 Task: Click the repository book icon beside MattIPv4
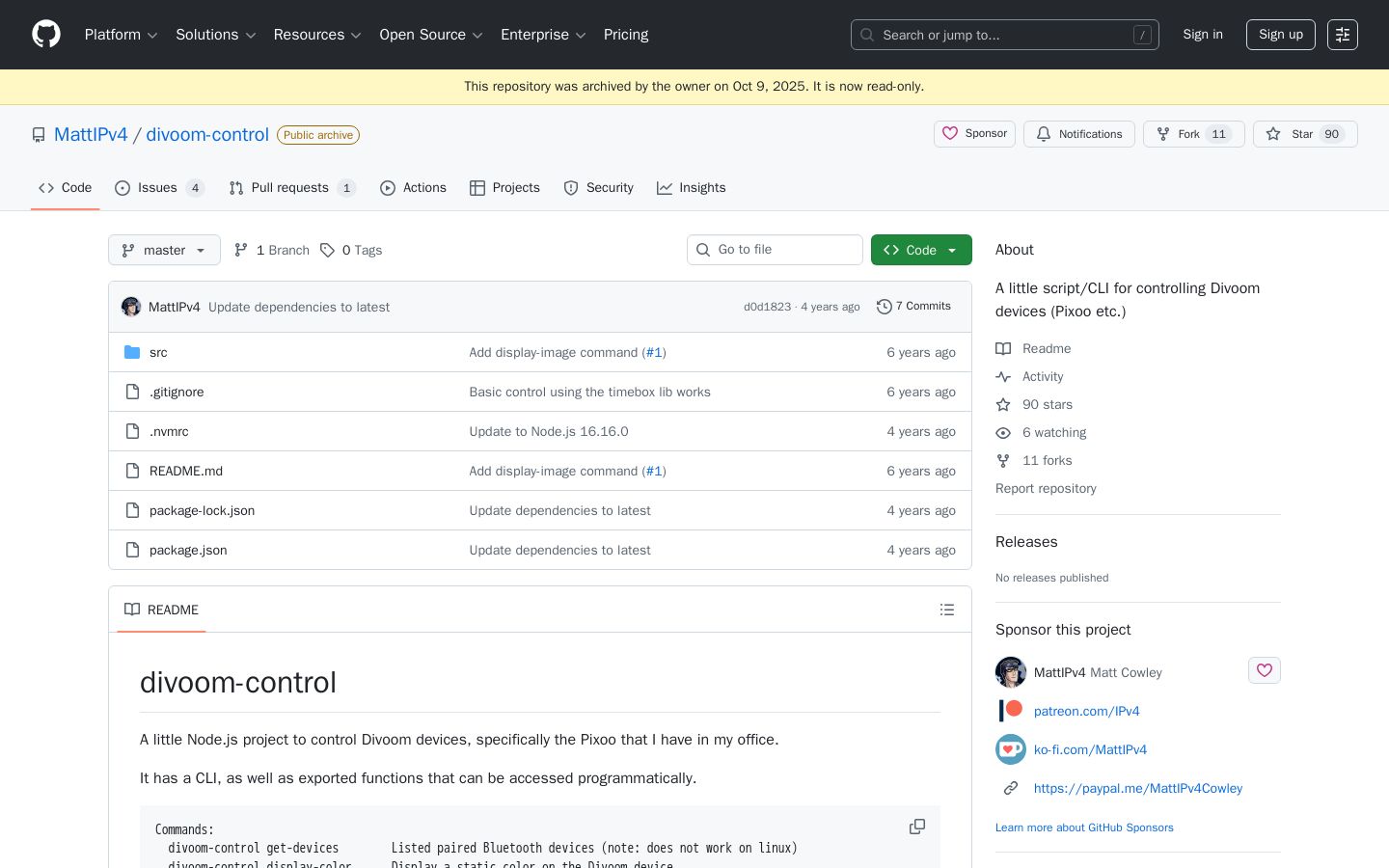pyautogui.click(x=39, y=135)
